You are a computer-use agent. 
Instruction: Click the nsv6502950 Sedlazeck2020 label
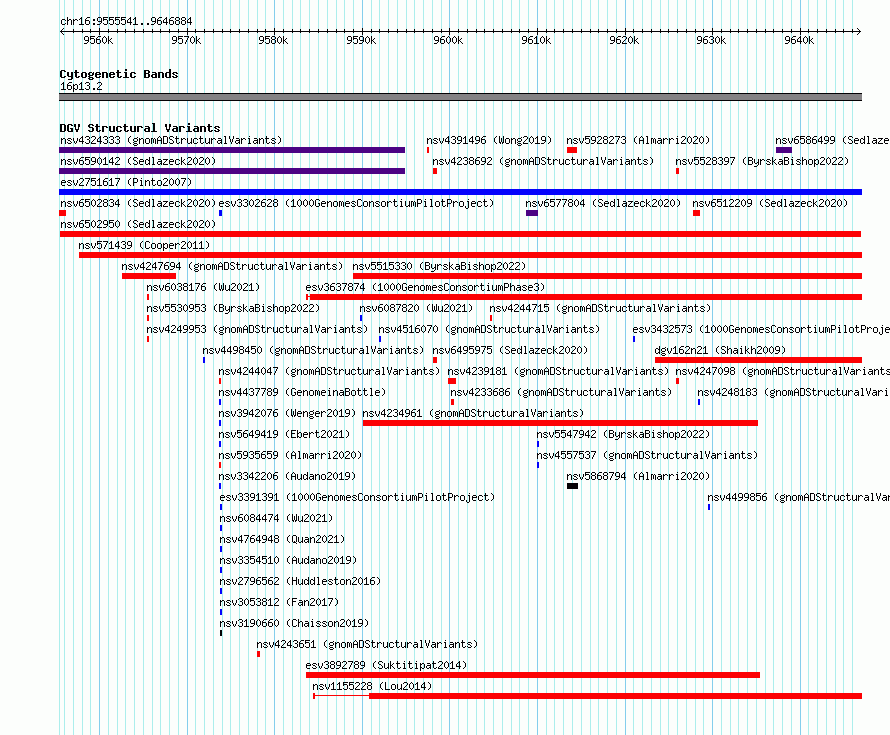click(138, 224)
